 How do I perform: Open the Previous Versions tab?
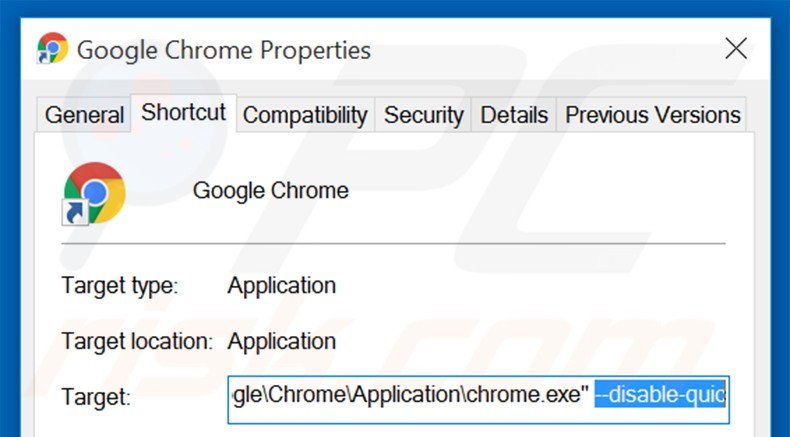coord(653,116)
